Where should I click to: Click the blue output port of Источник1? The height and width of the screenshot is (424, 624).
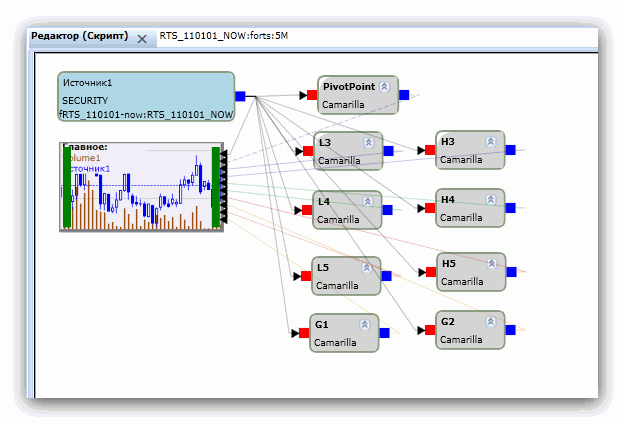240,96
